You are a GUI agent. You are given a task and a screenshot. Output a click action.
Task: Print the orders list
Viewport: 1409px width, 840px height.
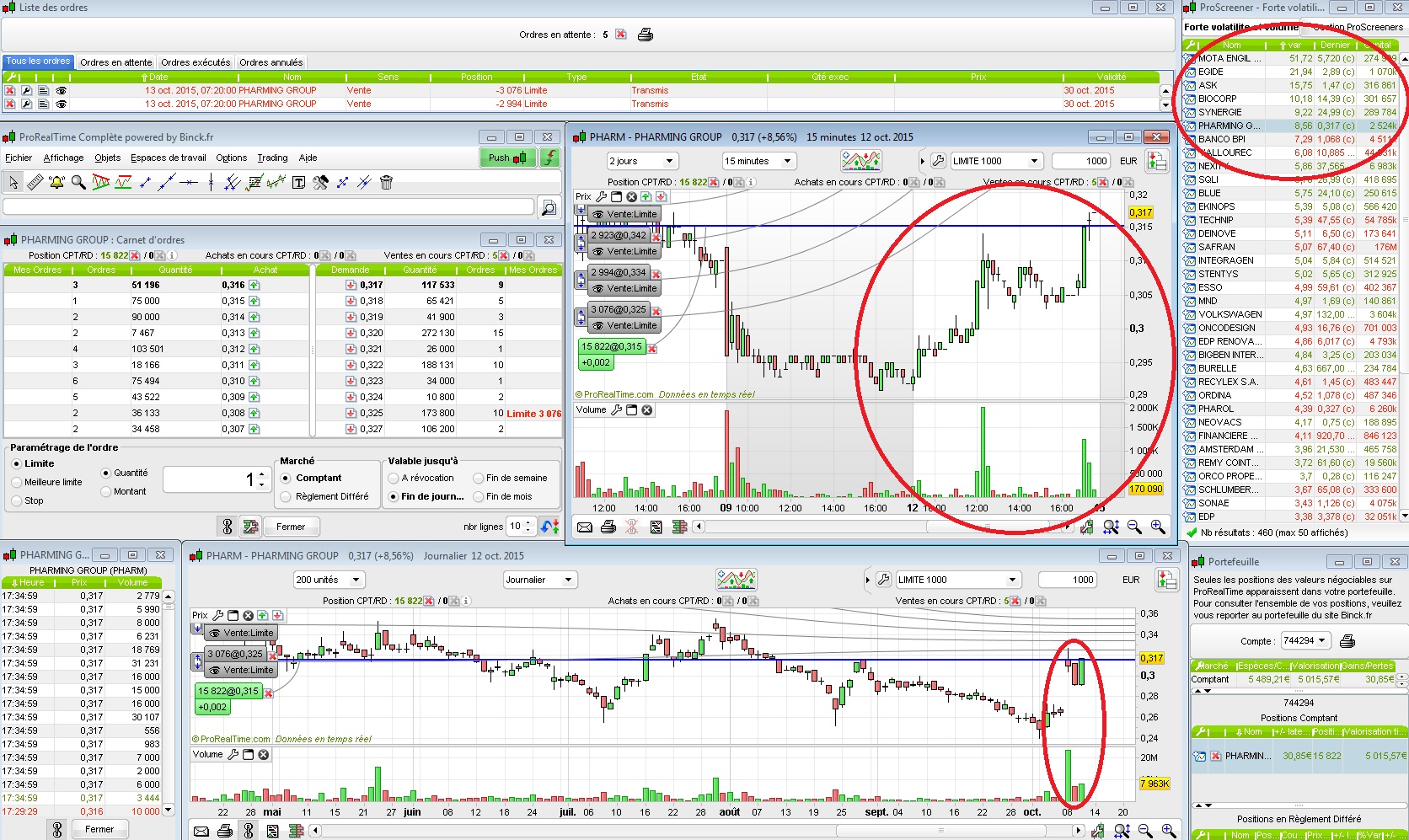[645, 35]
